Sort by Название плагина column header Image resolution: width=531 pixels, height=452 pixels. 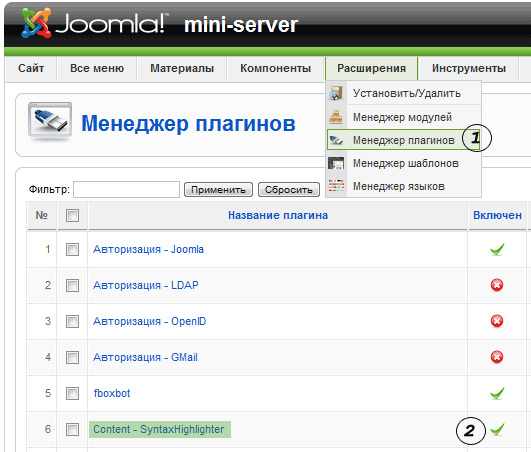click(x=278, y=215)
